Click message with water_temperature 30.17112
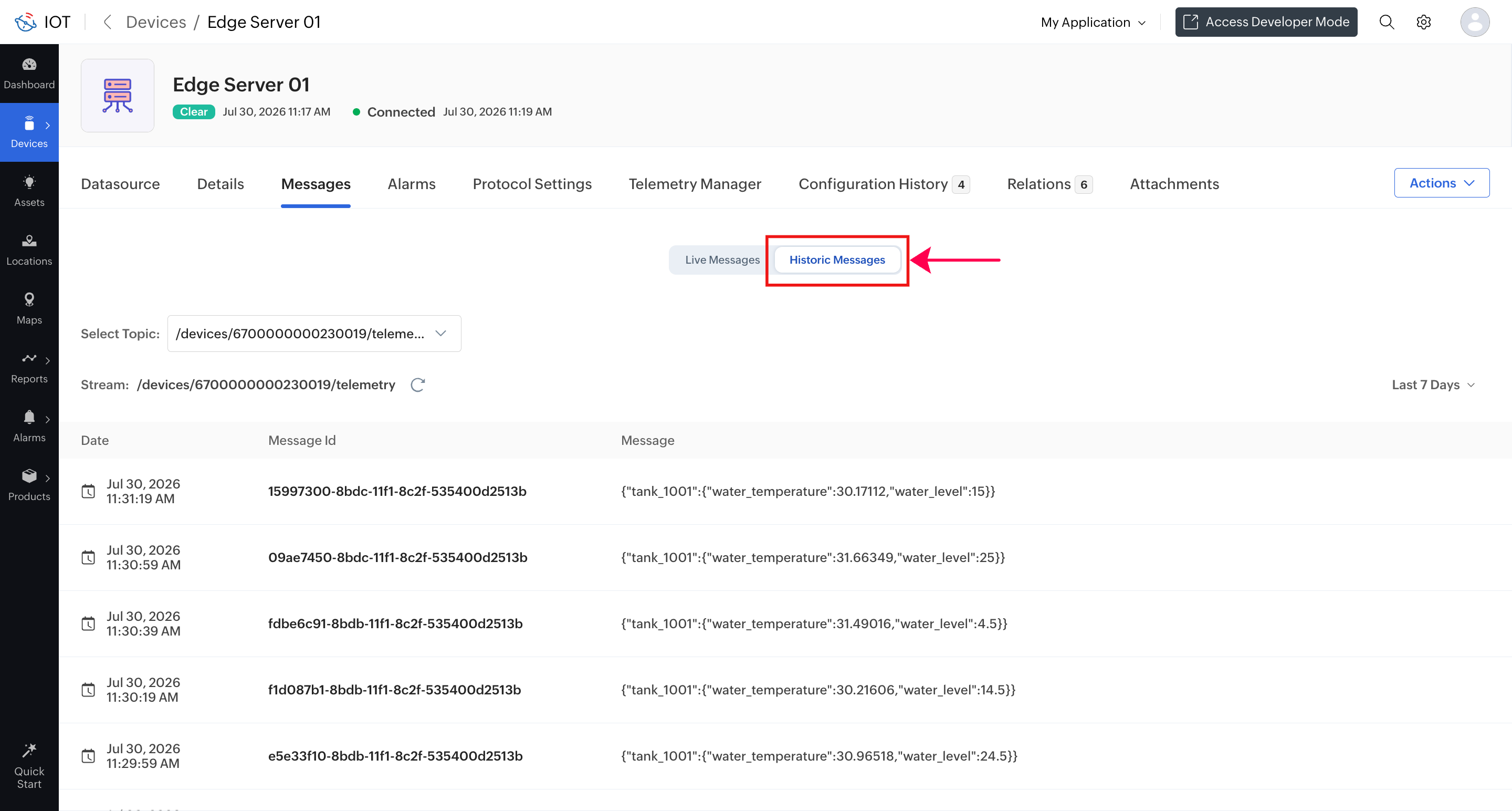 [808, 492]
